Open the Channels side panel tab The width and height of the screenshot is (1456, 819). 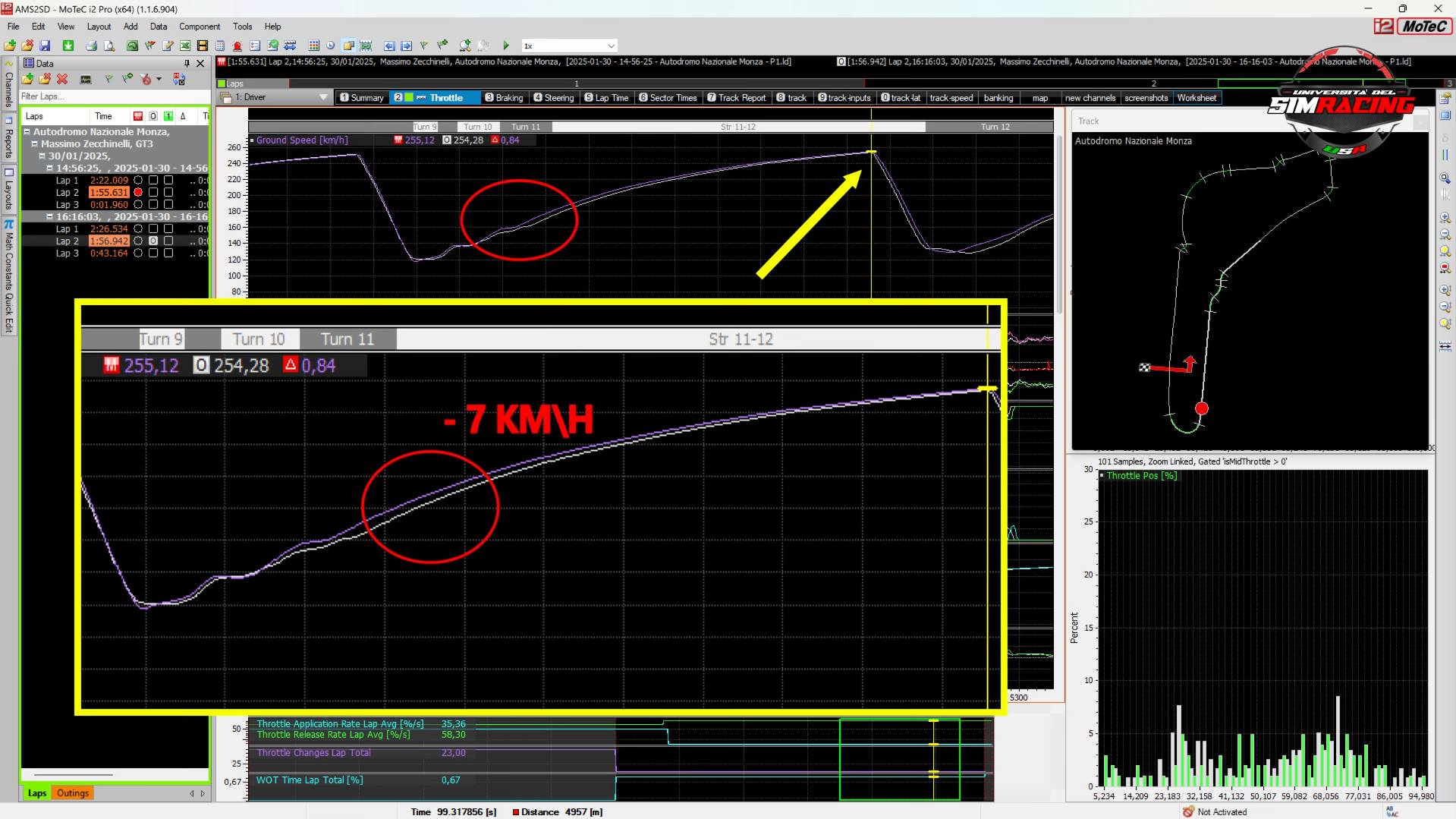(9, 88)
